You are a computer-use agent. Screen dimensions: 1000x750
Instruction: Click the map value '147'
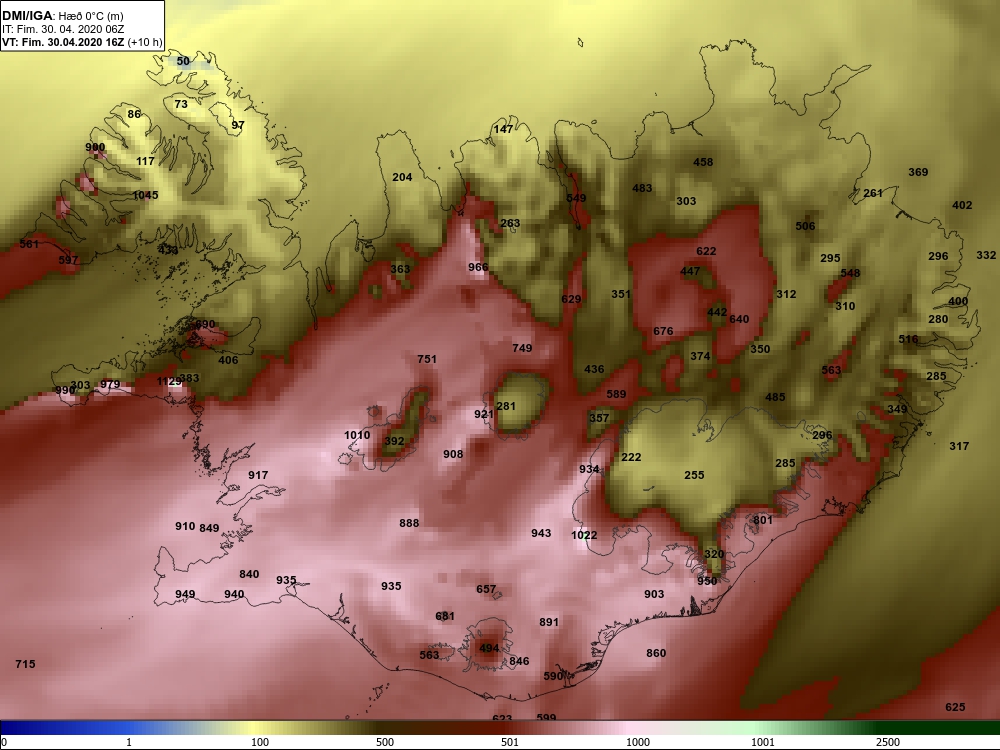[503, 129]
